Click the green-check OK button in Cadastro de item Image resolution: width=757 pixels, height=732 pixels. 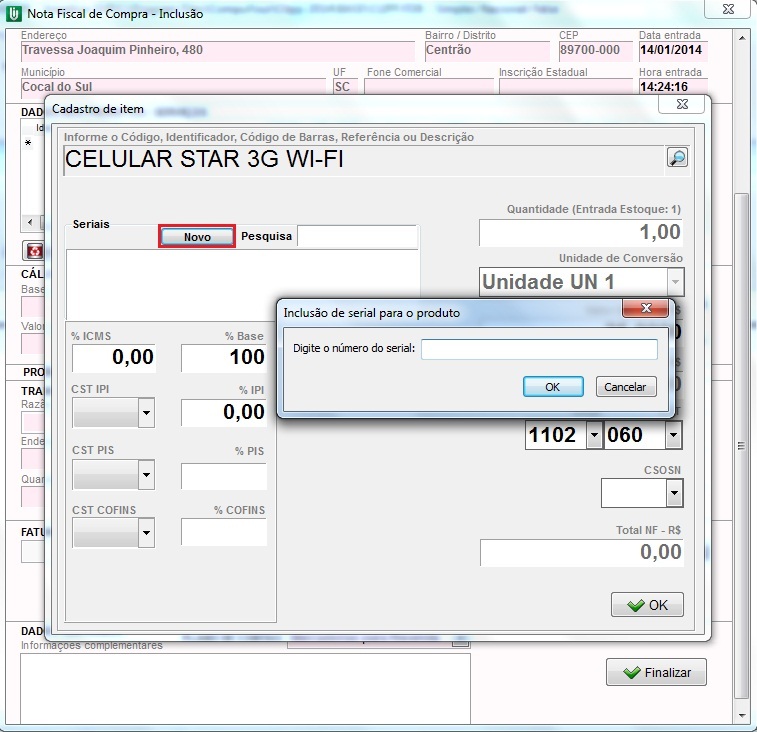[x=647, y=605]
